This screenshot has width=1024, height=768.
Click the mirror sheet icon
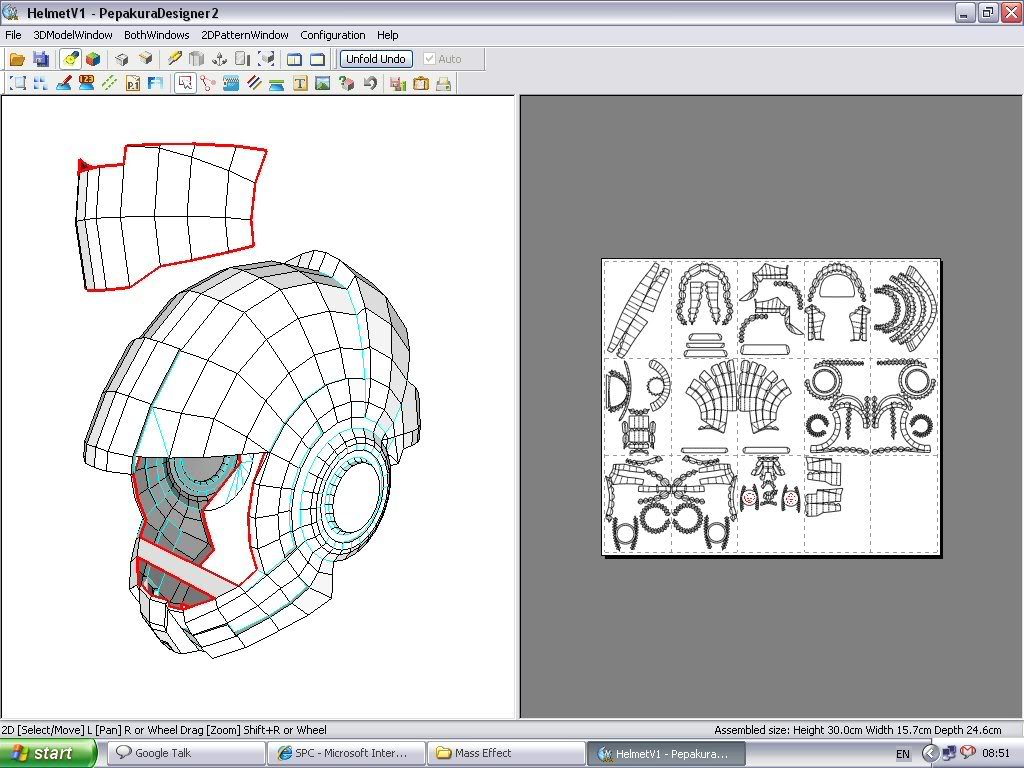242,59
